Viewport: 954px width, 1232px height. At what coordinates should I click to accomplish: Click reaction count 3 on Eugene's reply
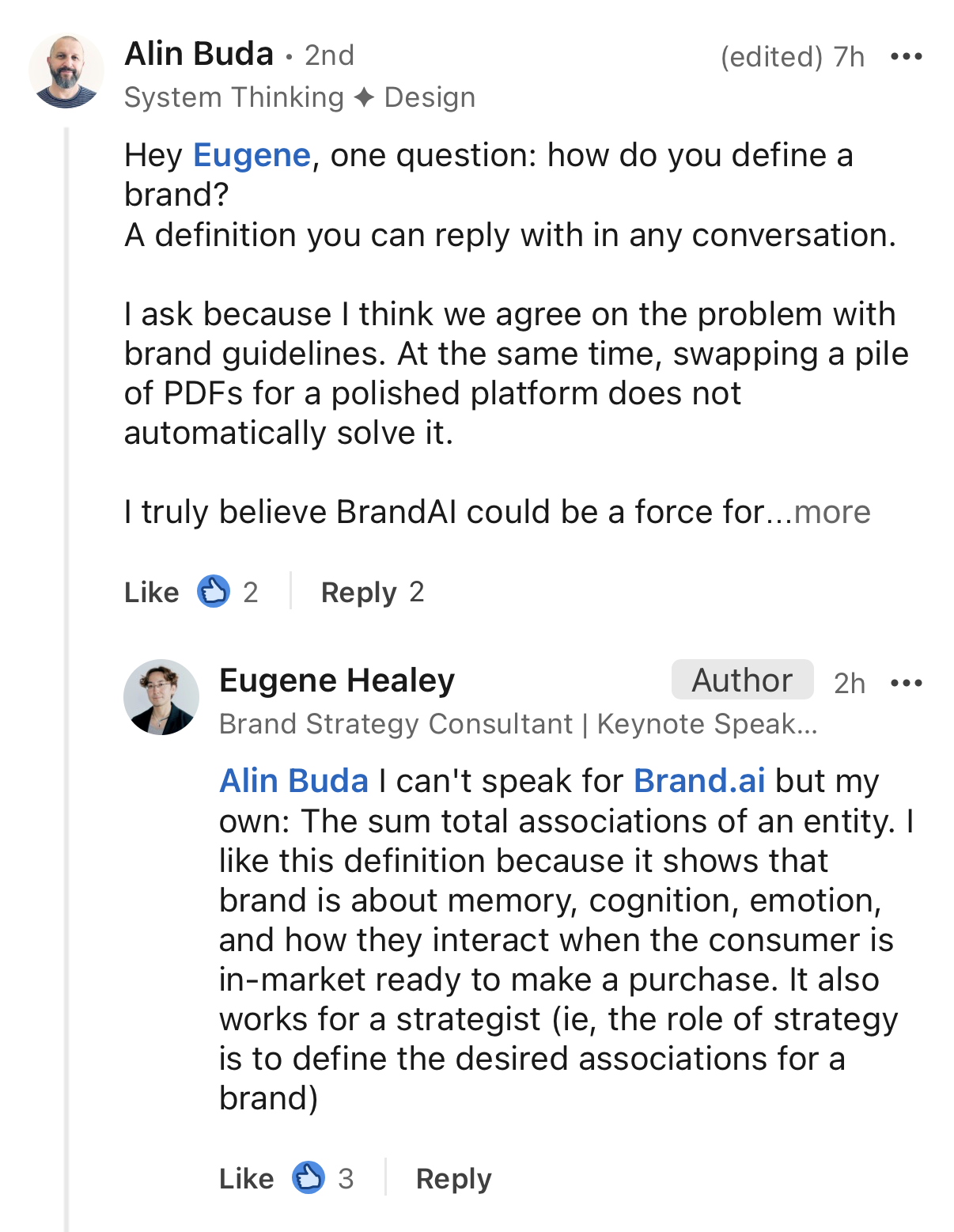[346, 1178]
